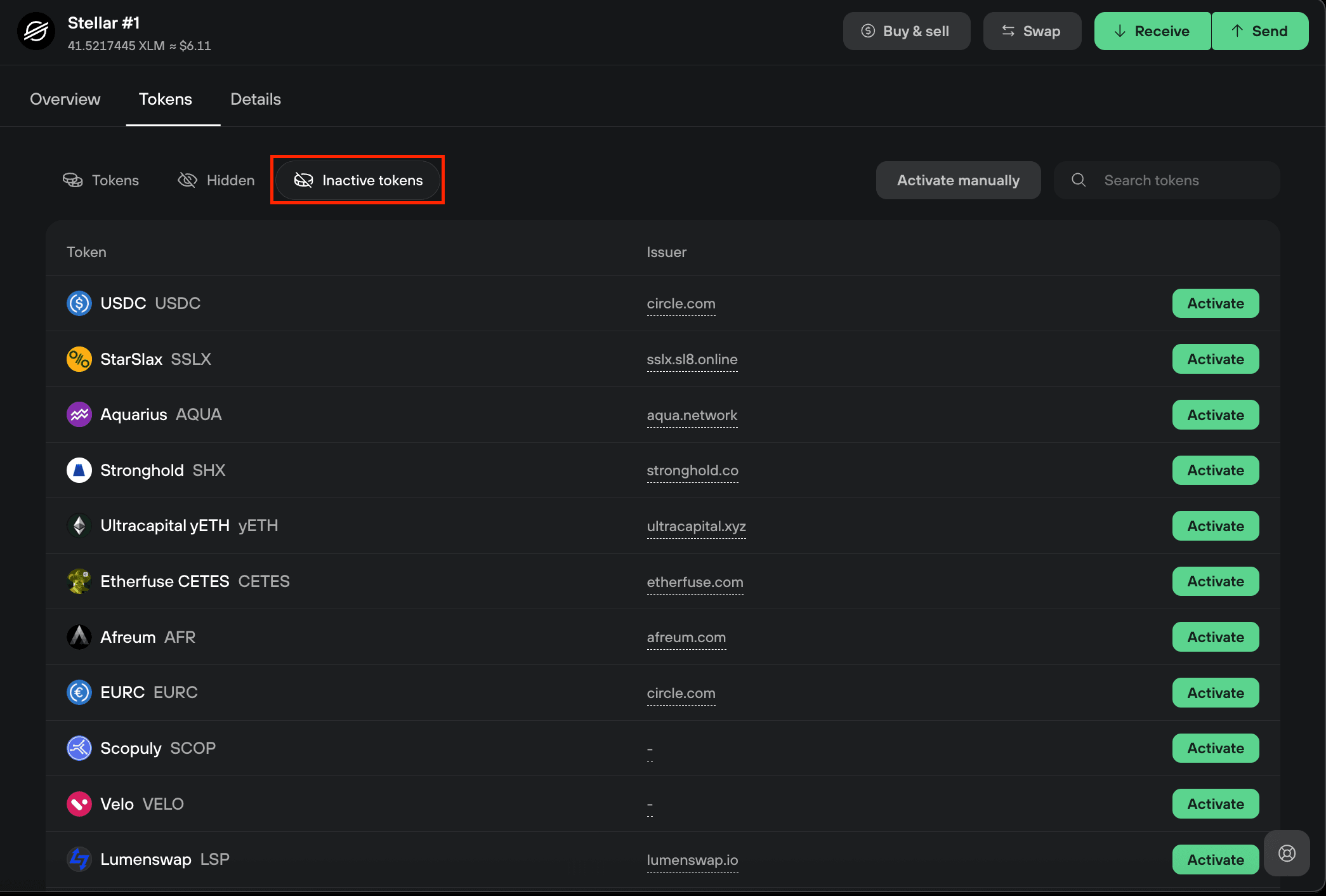
Task: Open the Buy & sell button
Action: click(x=907, y=31)
